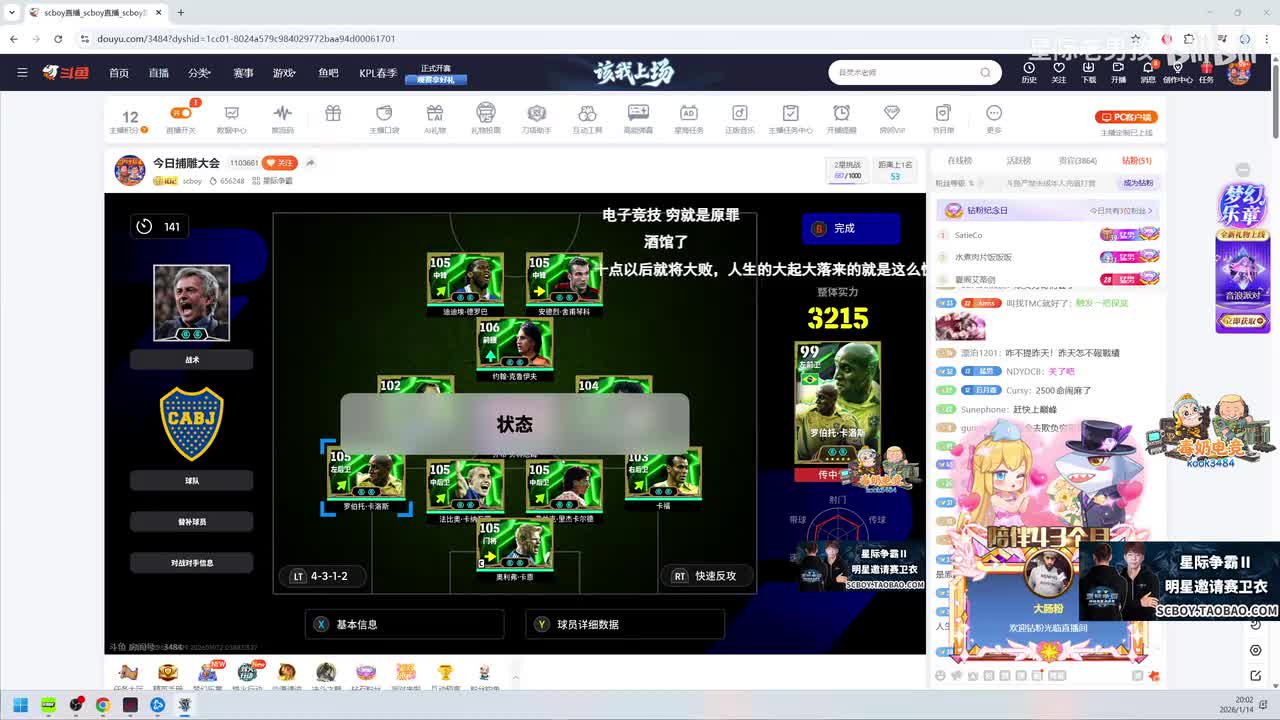This screenshot has height=720, width=1280.
Task: Click the 4-3-1-2 formation selector
Action: [x=321, y=576]
